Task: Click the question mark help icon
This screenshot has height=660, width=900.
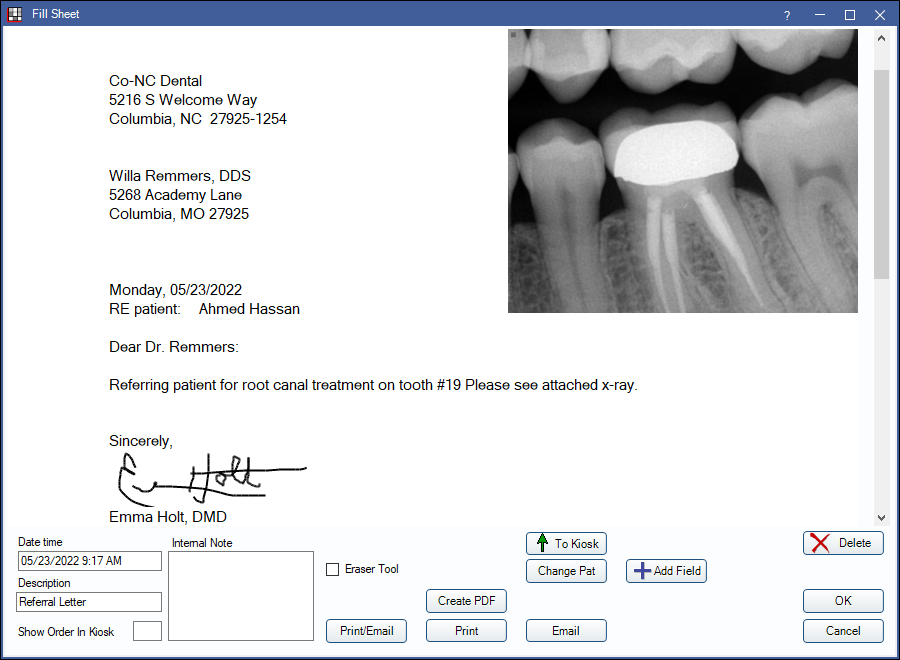Action: tap(787, 15)
